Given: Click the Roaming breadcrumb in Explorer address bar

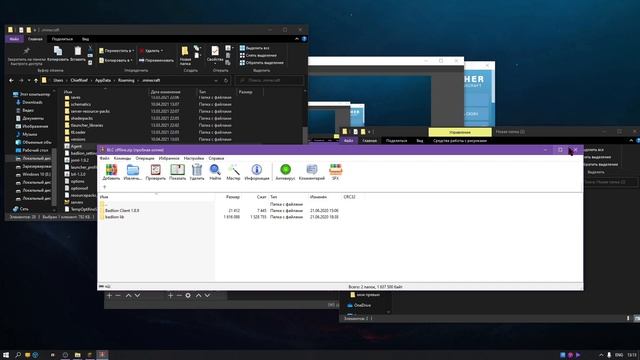Looking at the screenshot, I should (x=126, y=80).
